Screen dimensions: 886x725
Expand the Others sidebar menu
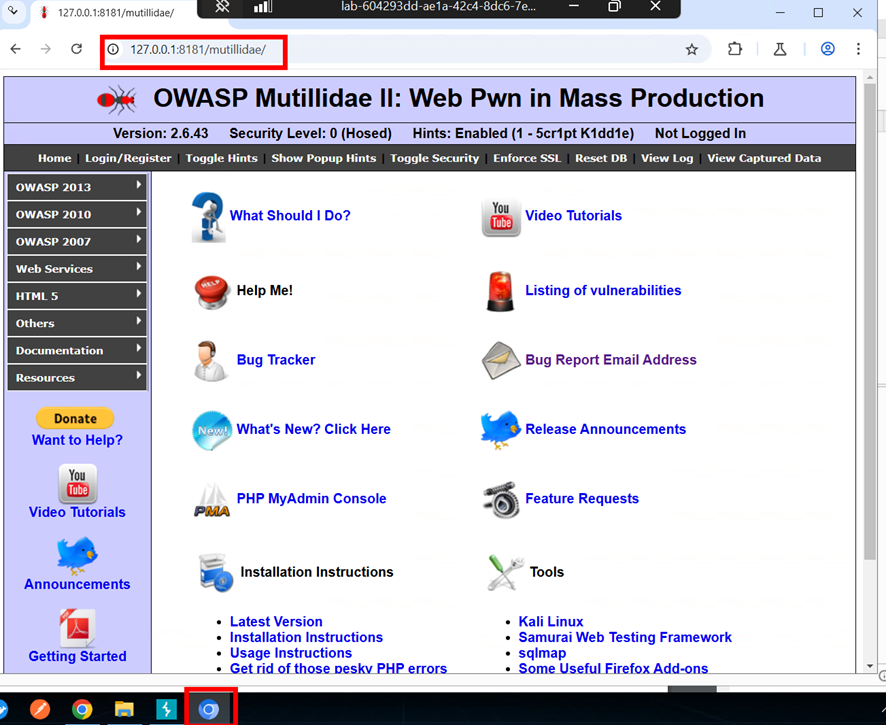pyautogui.click(x=77, y=323)
